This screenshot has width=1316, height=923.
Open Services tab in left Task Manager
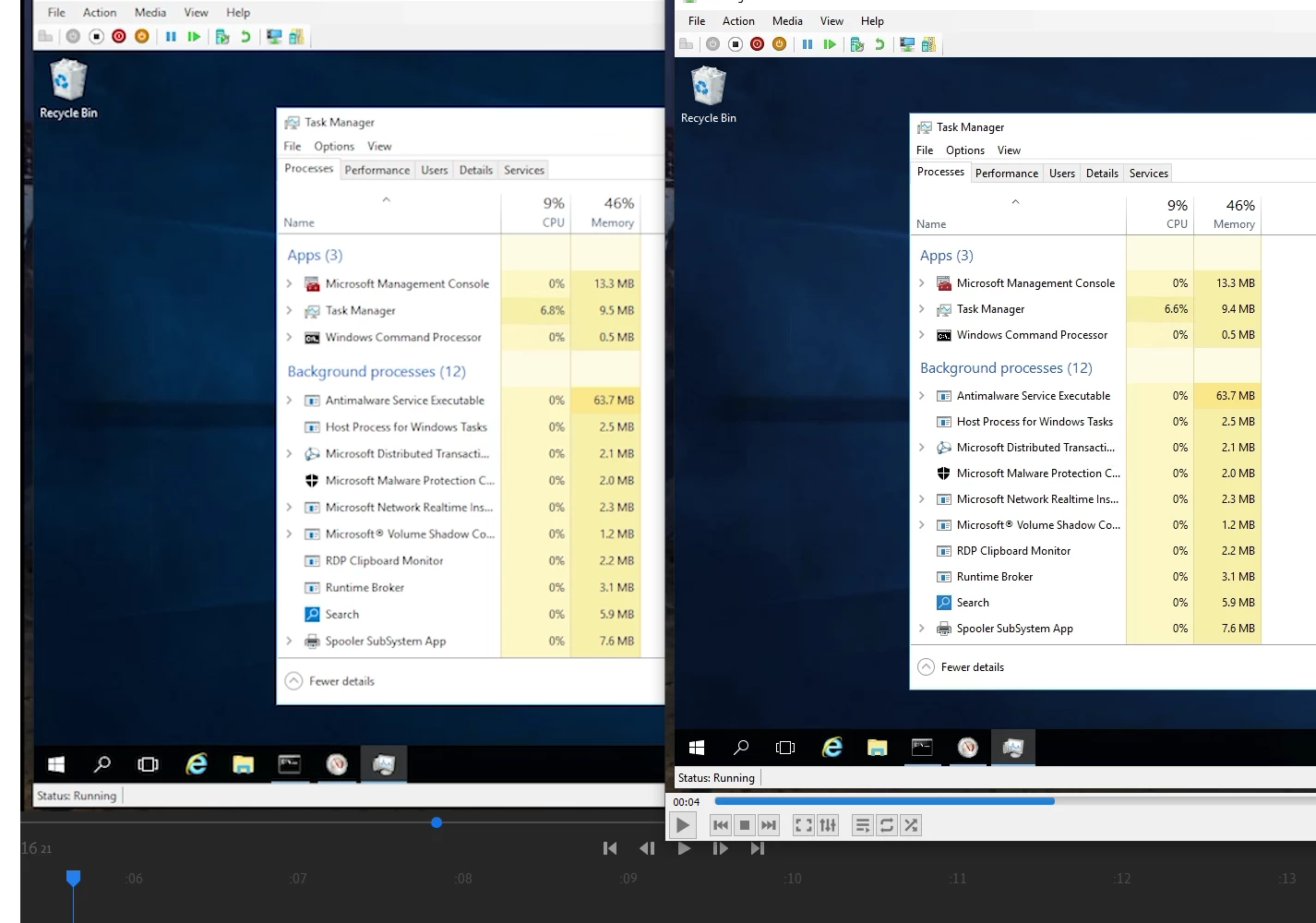coord(524,170)
